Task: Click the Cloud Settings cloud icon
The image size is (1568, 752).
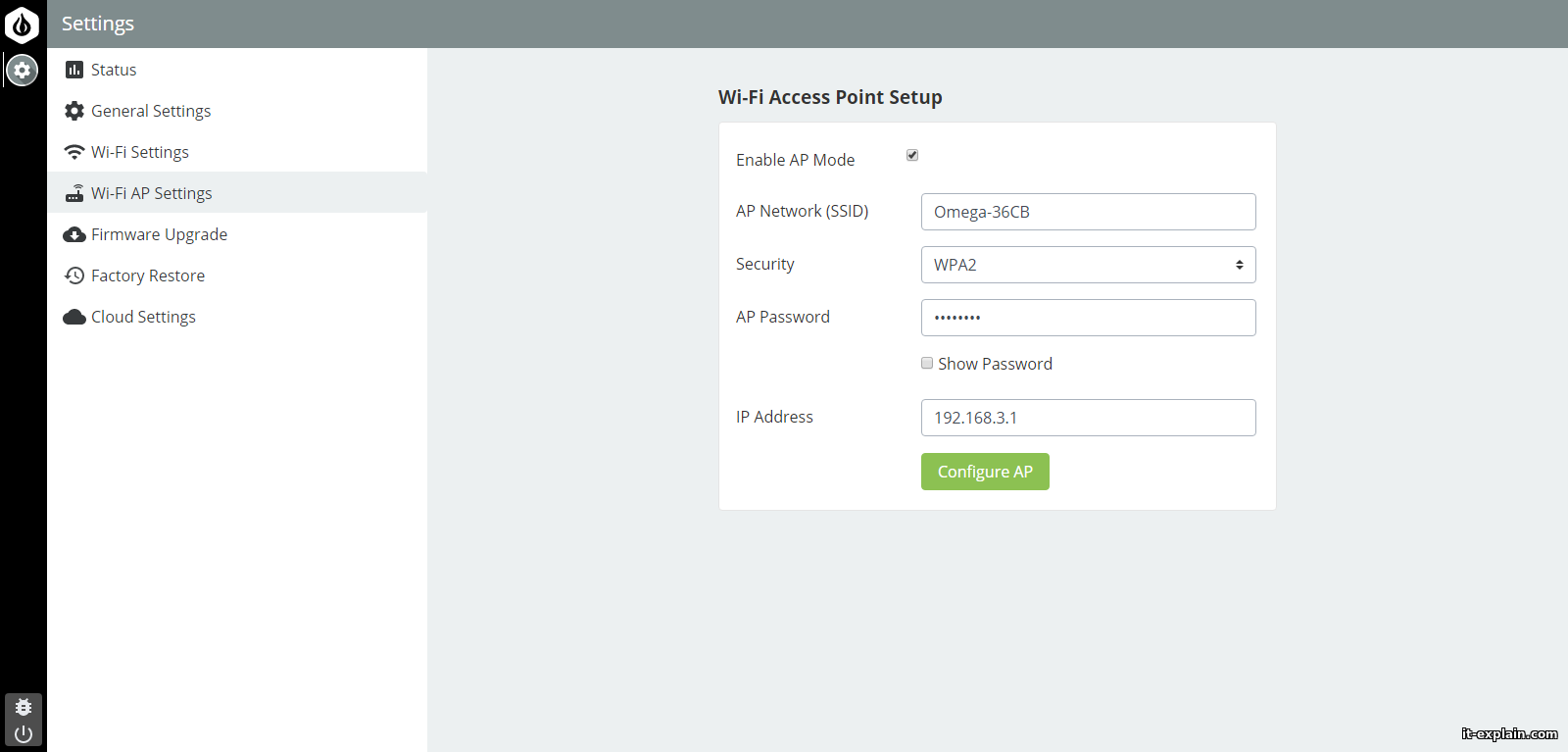Action: (x=74, y=317)
